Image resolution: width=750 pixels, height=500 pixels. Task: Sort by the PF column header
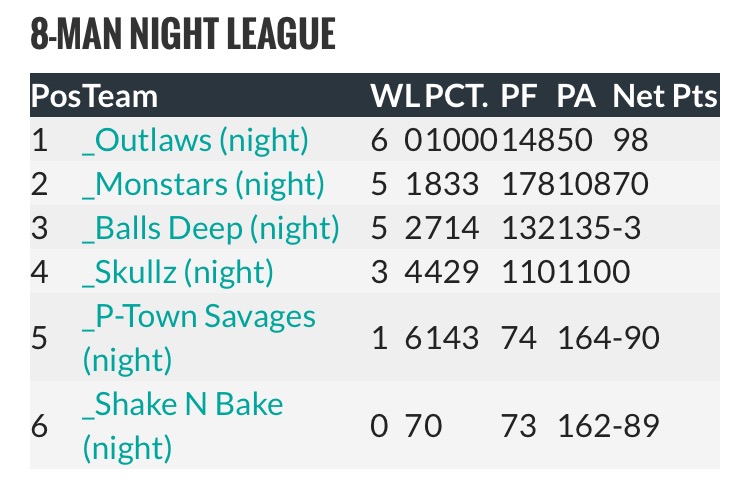[519, 96]
